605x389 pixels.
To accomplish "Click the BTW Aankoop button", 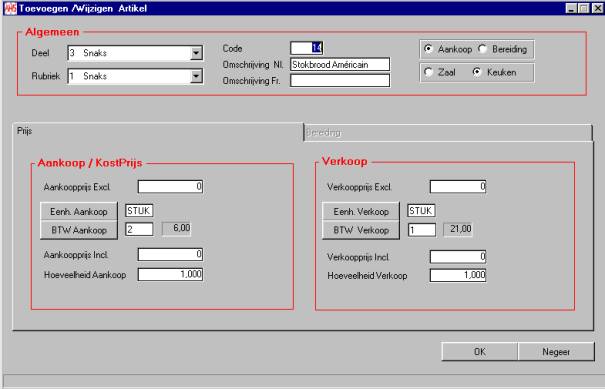I will [x=79, y=230].
